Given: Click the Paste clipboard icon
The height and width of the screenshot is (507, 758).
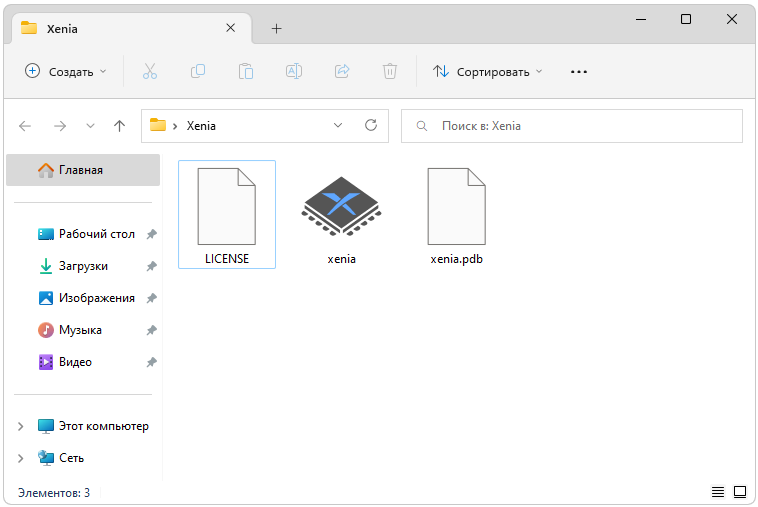Looking at the screenshot, I should tap(246, 72).
